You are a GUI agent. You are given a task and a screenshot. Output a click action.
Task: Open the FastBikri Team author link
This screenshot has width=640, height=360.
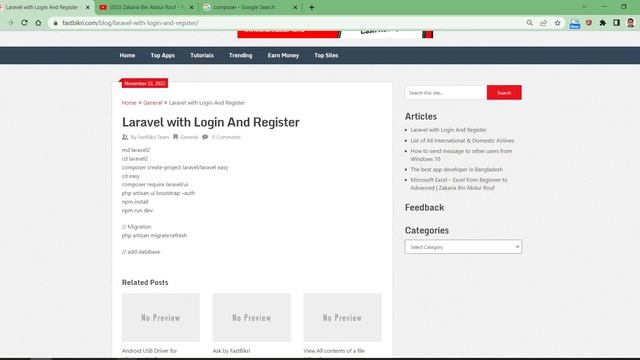153,137
